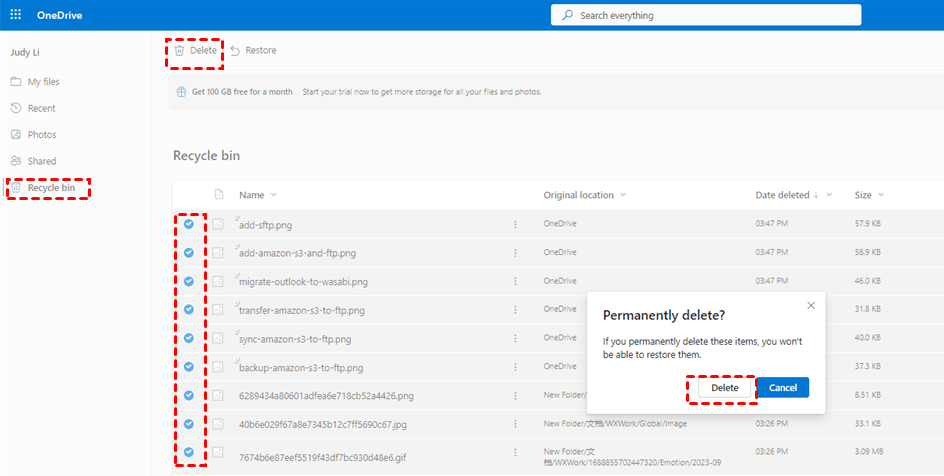Uncheck the add-sftp.png selection circle
This screenshot has width=944, height=476.
[x=189, y=224]
